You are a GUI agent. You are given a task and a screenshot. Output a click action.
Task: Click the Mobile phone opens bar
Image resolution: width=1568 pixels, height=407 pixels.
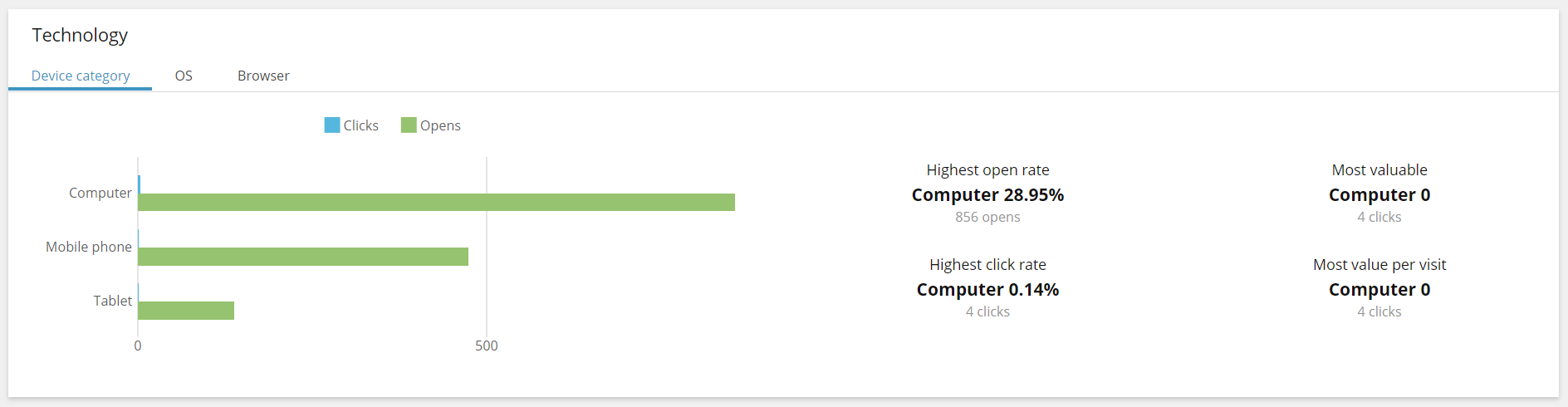(303, 257)
